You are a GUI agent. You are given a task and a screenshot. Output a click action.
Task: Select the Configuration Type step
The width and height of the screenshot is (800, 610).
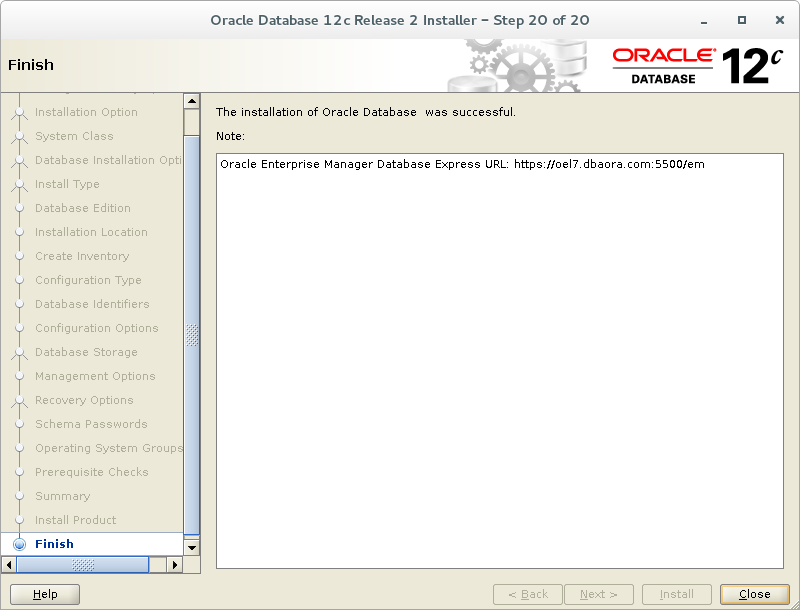coord(88,281)
